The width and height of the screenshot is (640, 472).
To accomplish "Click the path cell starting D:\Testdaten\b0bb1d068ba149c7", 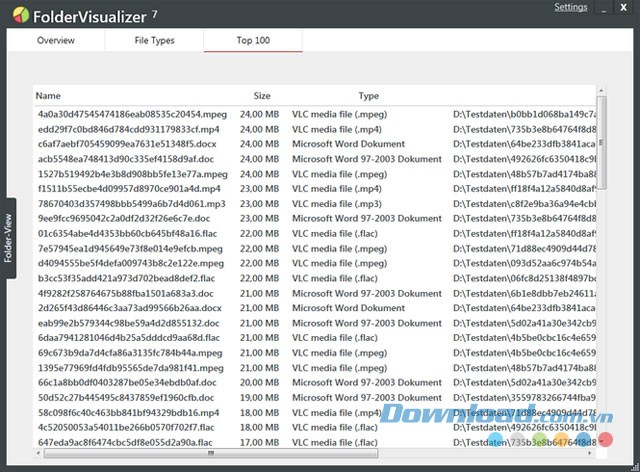I will [x=523, y=114].
